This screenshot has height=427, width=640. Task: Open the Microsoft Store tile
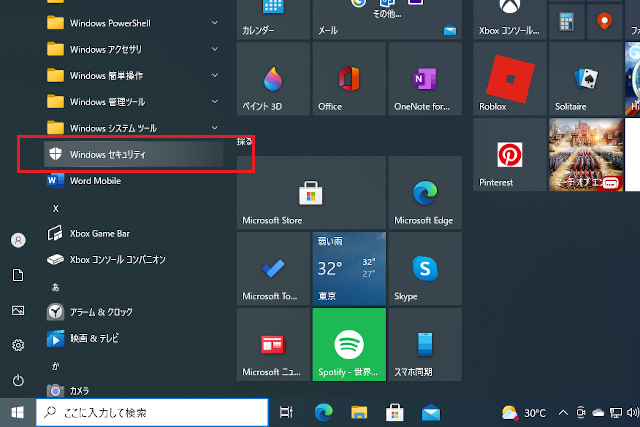311,192
